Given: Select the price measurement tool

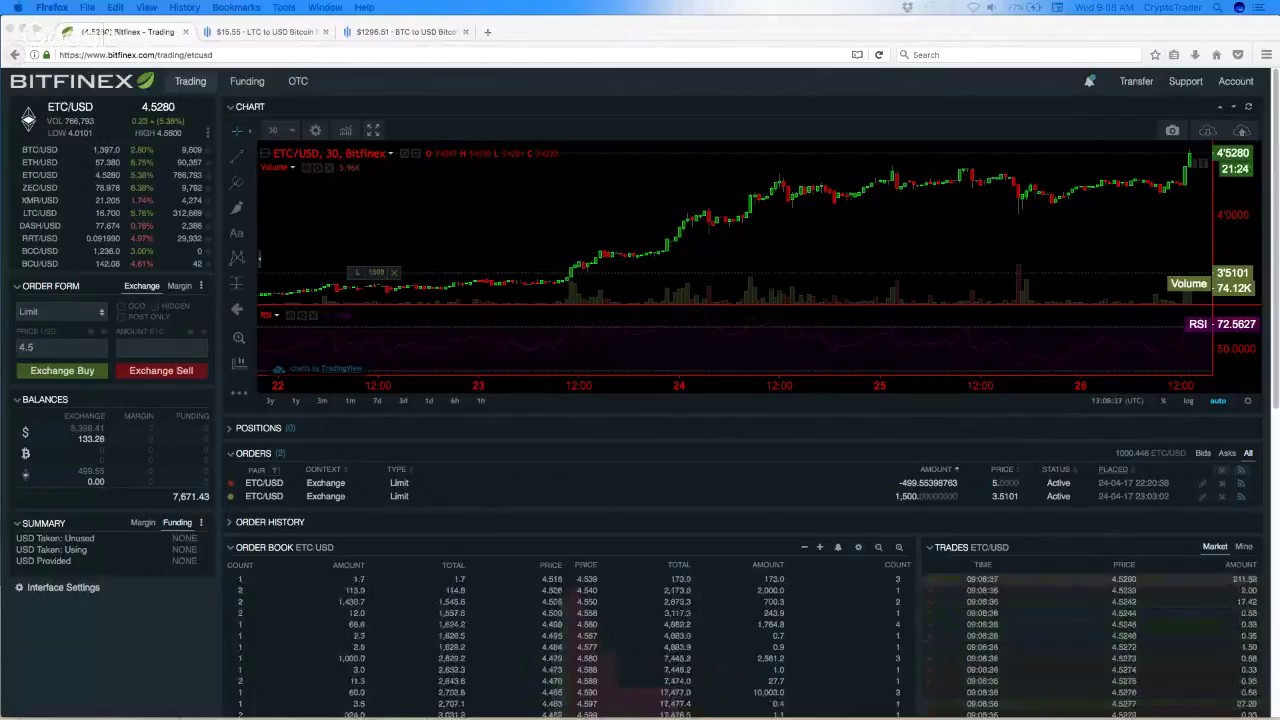Looking at the screenshot, I should pyautogui.click(x=237, y=284).
